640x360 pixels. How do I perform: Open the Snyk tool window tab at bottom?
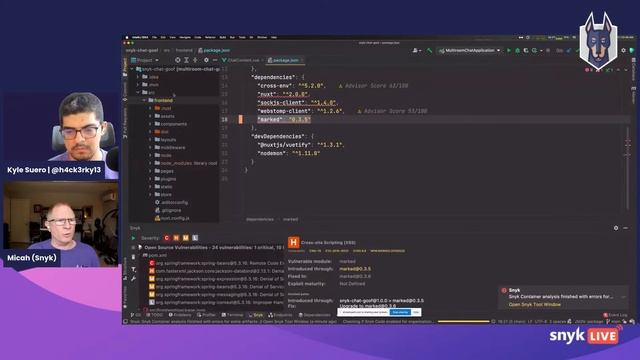pos(256,315)
